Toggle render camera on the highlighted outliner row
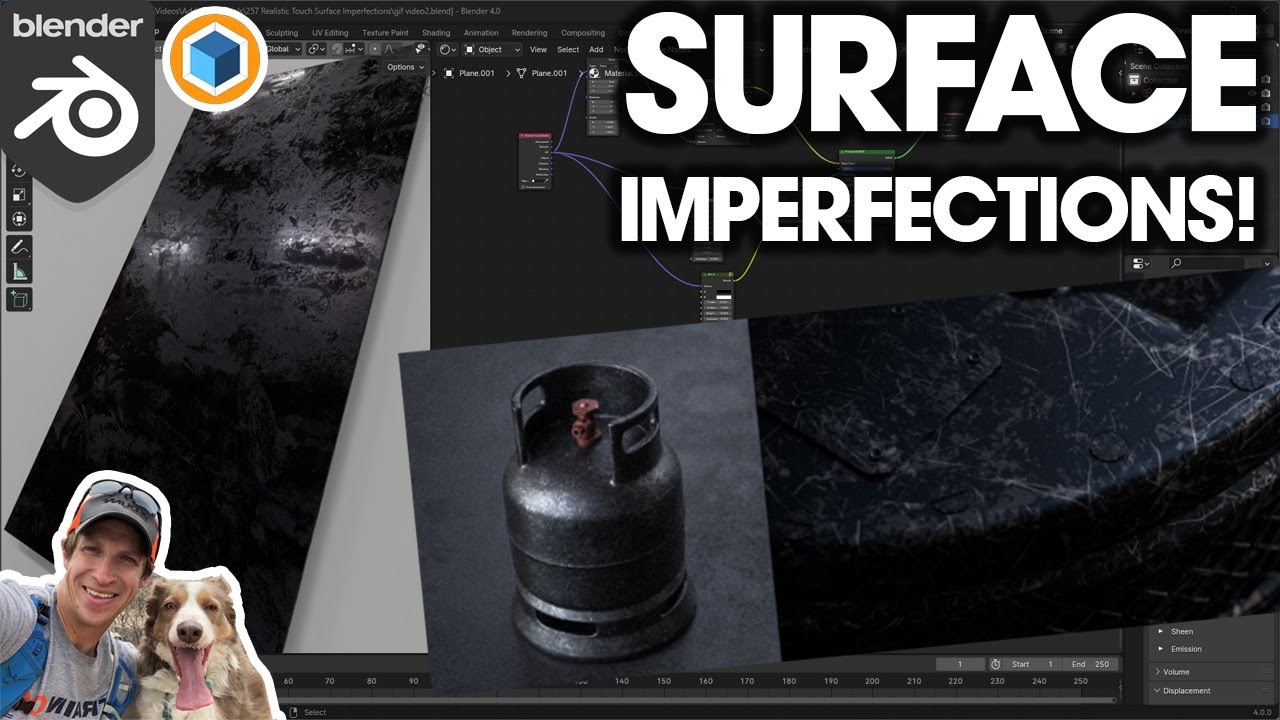 pyautogui.click(x=1264, y=121)
